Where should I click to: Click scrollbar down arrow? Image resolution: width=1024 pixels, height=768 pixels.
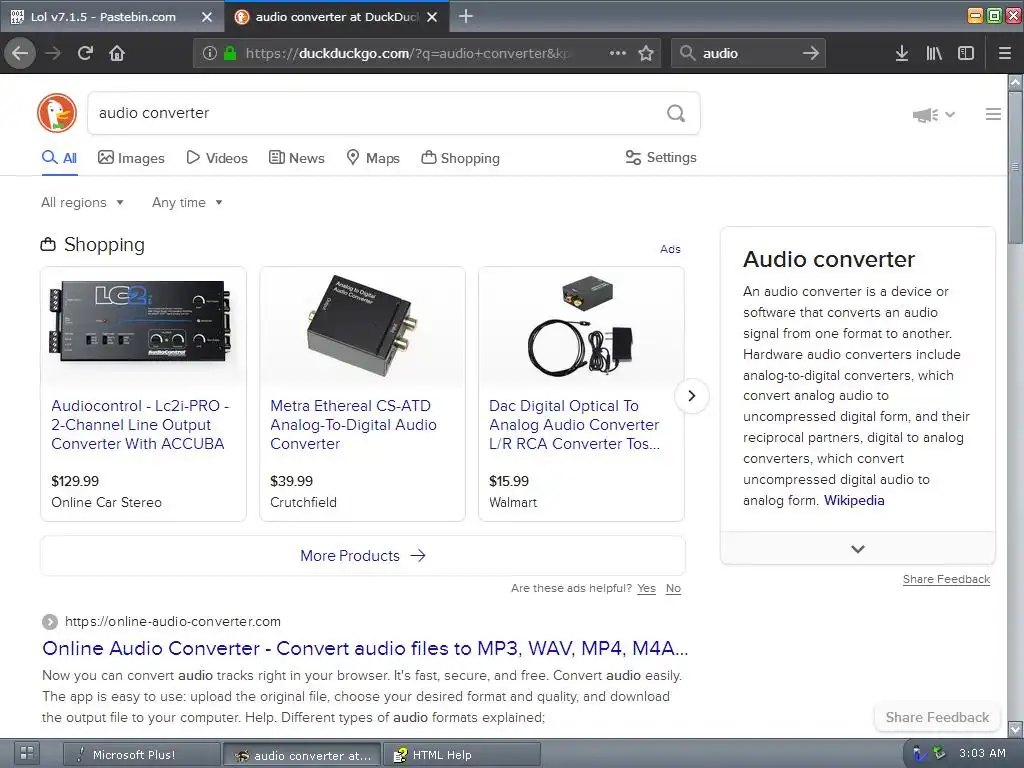1015,728
